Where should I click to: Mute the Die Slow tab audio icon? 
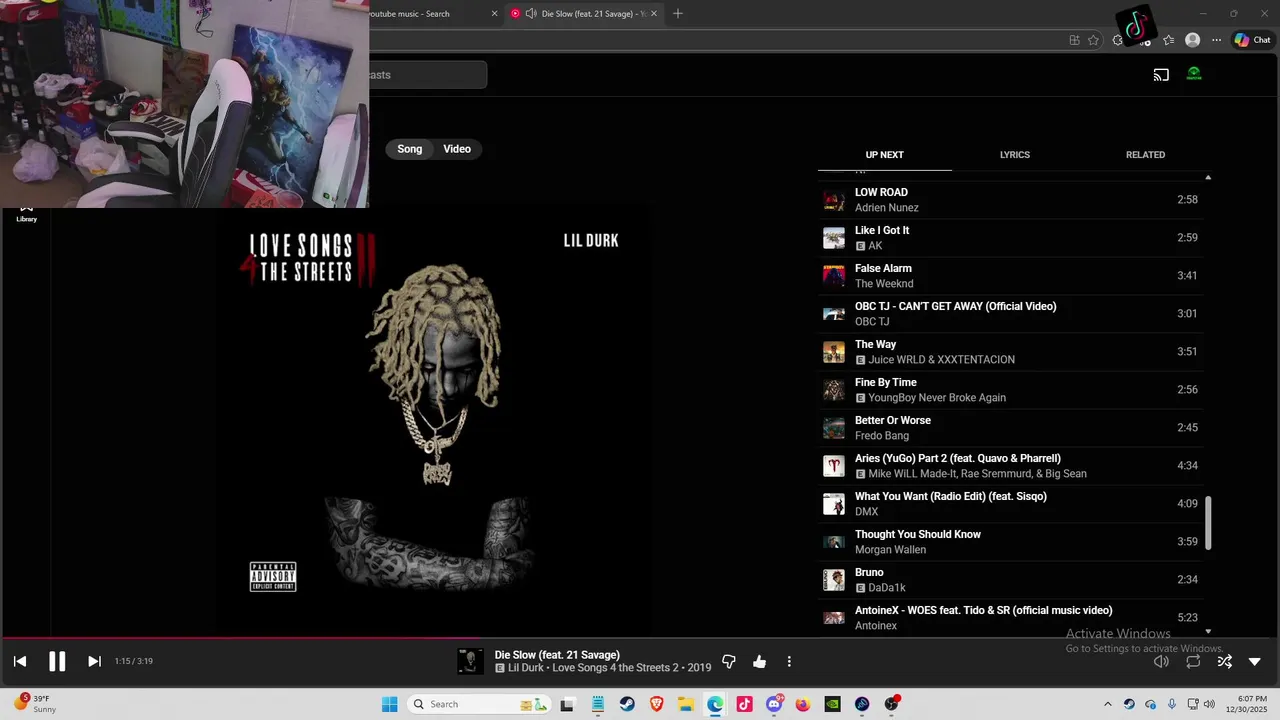(531, 13)
